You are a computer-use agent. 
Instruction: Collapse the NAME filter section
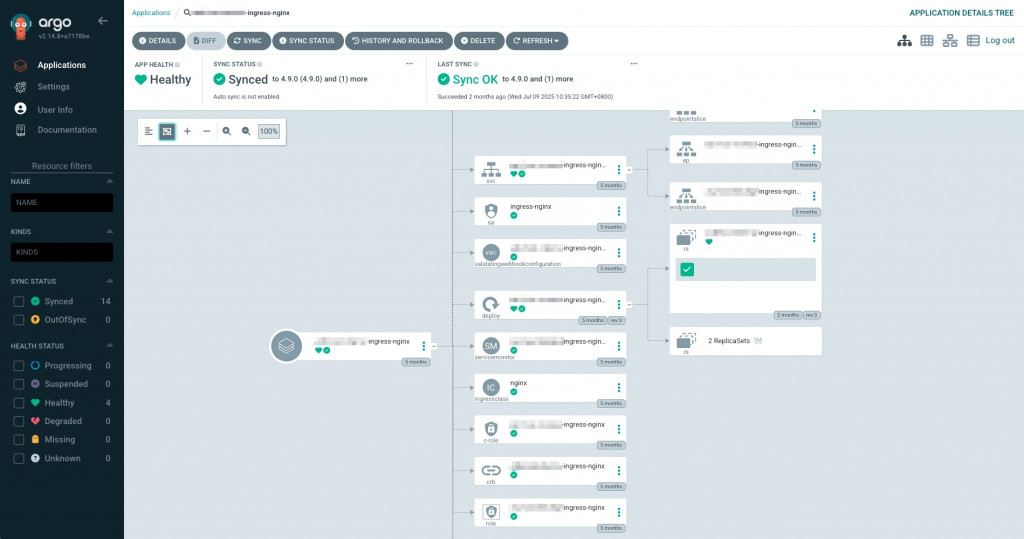[x=109, y=182]
